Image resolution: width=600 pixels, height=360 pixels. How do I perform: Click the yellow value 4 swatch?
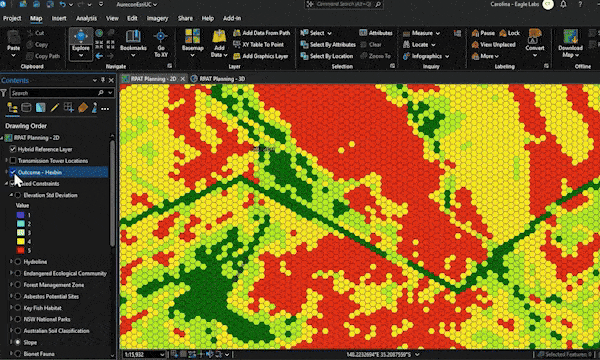point(20,241)
